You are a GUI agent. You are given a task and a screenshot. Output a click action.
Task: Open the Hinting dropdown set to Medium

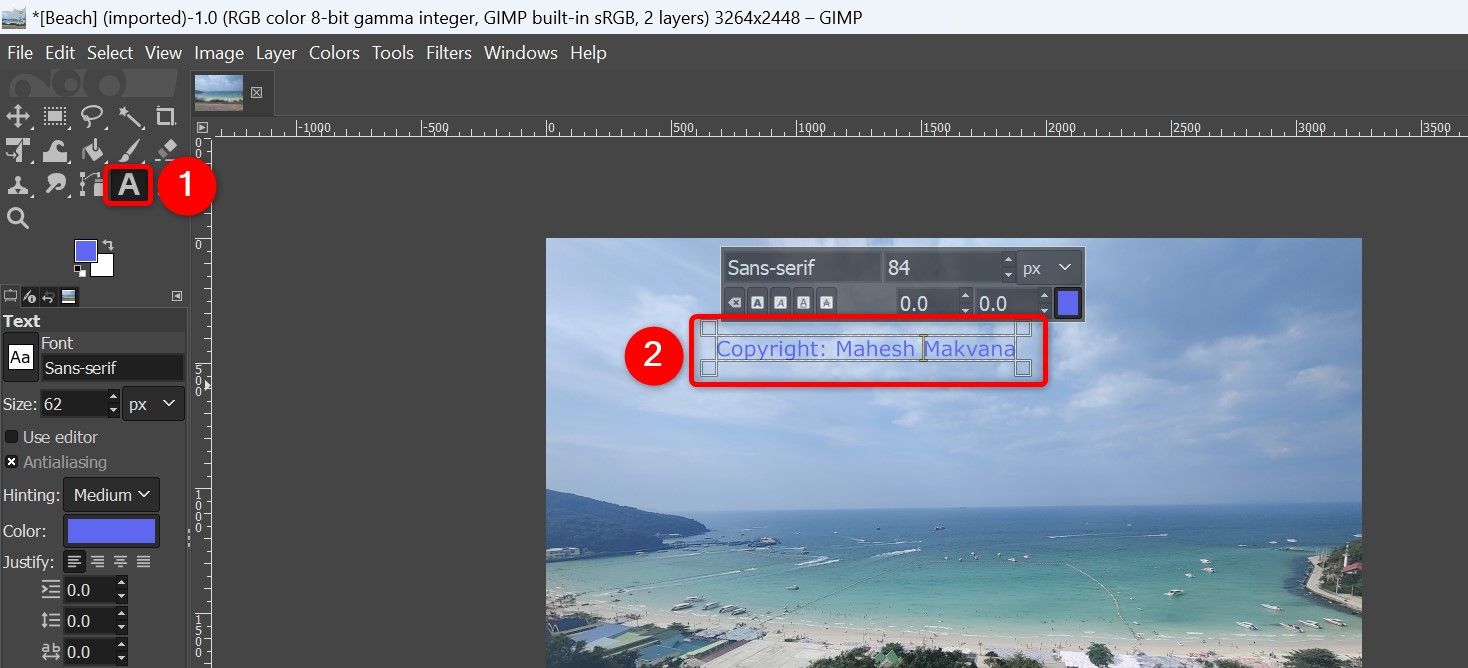tap(110, 494)
